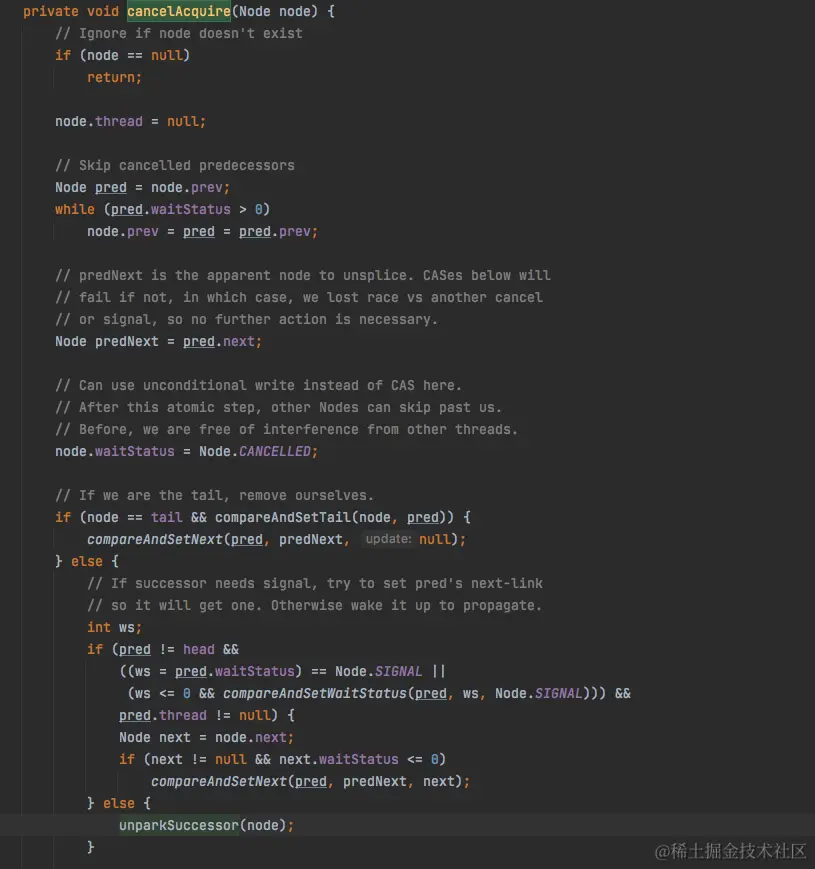The height and width of the screenshot is (869, 815).
Task: Click the 'private' keyword in the method signature
Action: (50, 11)
